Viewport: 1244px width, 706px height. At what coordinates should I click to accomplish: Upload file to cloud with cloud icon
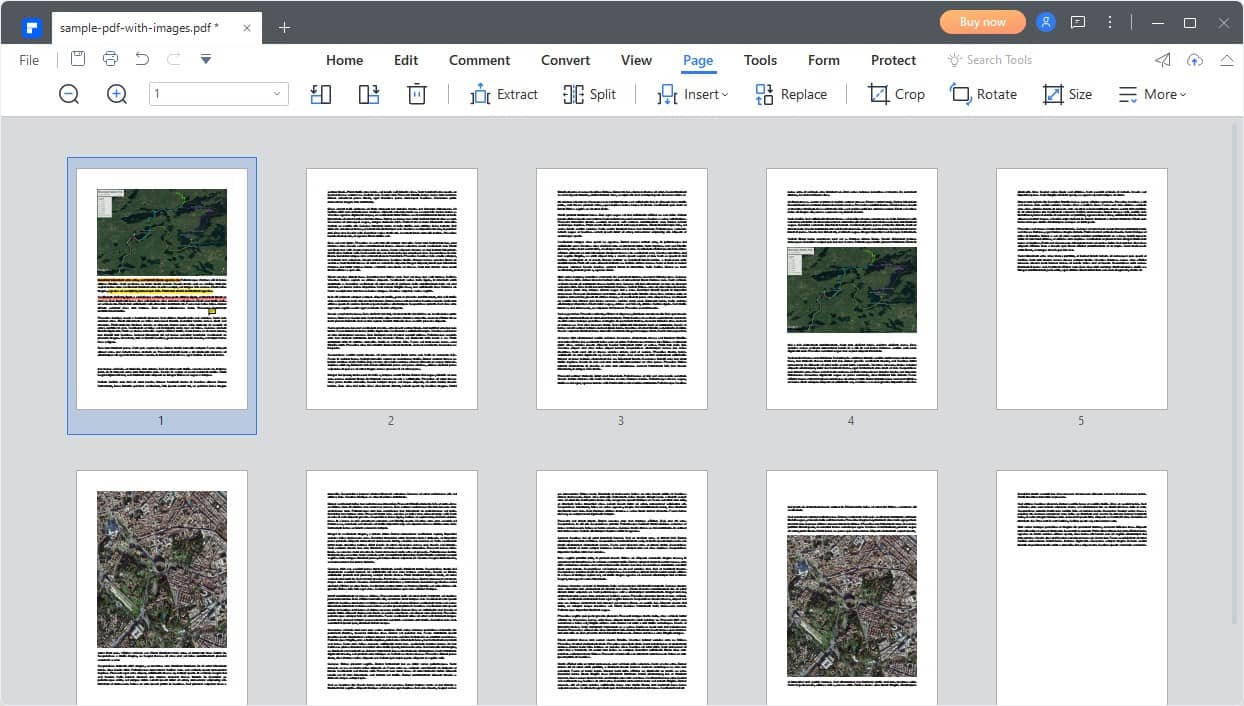(1194, 60)
